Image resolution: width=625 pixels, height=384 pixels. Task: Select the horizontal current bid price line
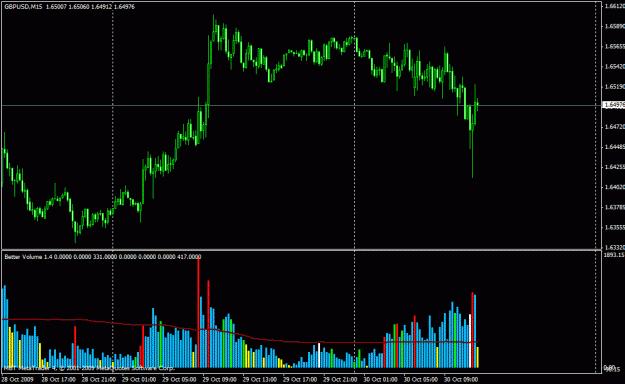[x=301, y=105]
